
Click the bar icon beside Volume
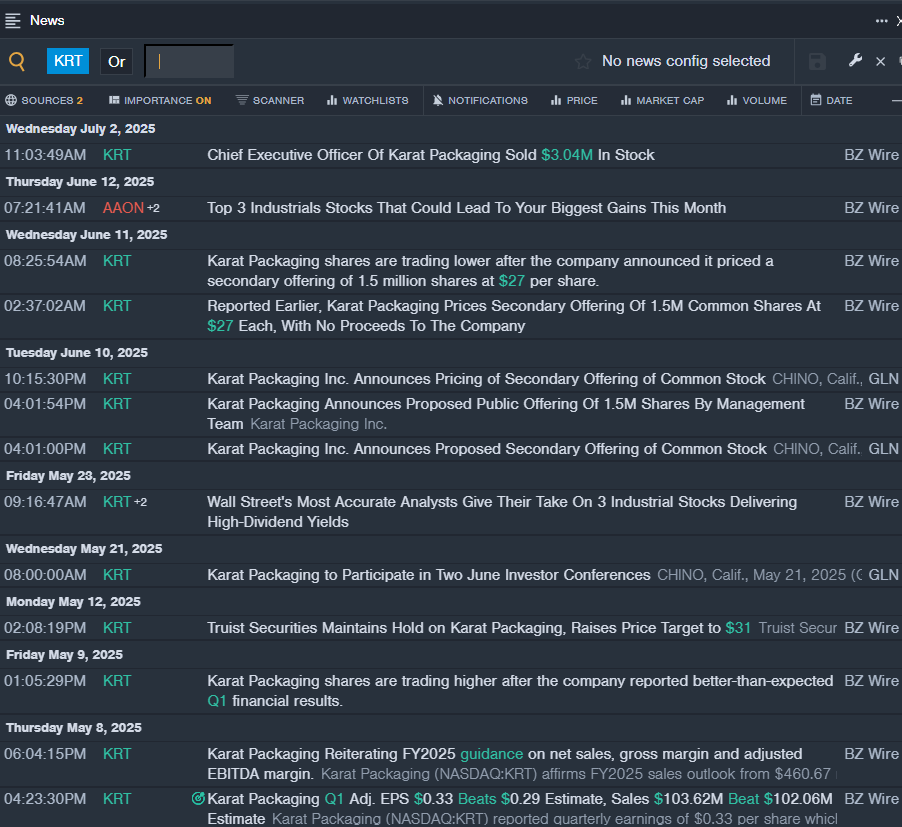pyautogui.click(x=732, y=100)
